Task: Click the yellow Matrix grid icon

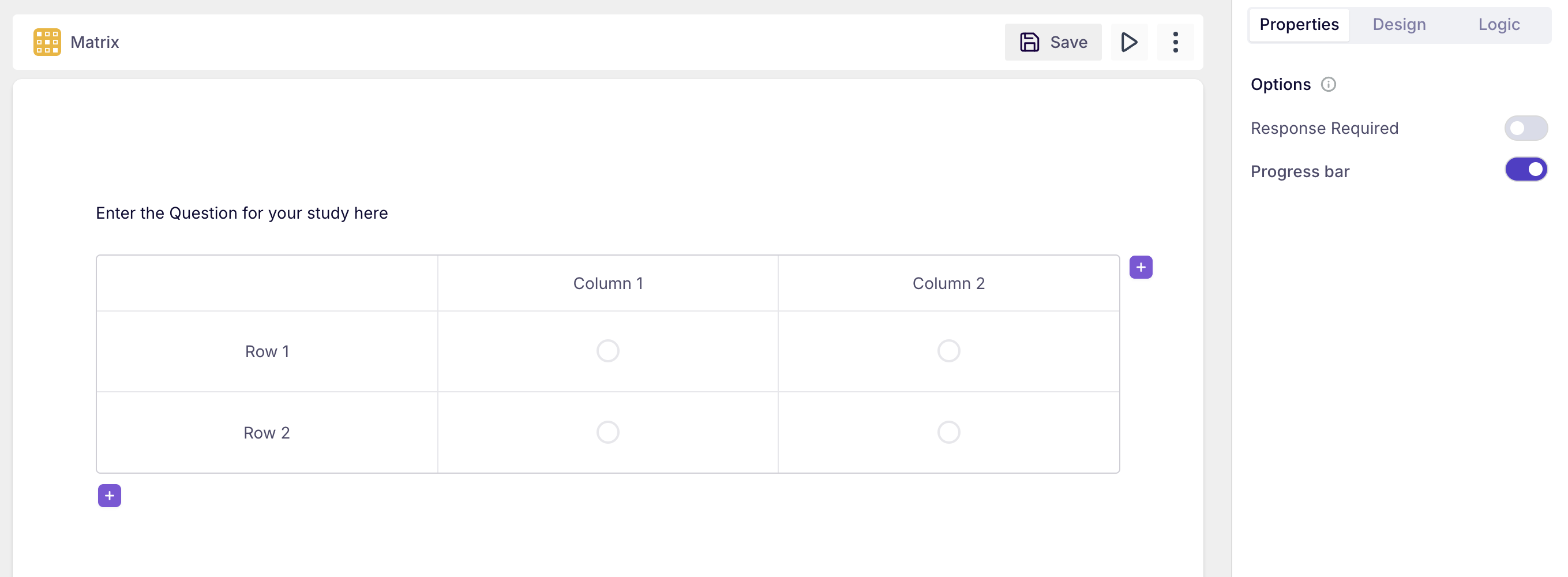Action: (x=47, y=42)
